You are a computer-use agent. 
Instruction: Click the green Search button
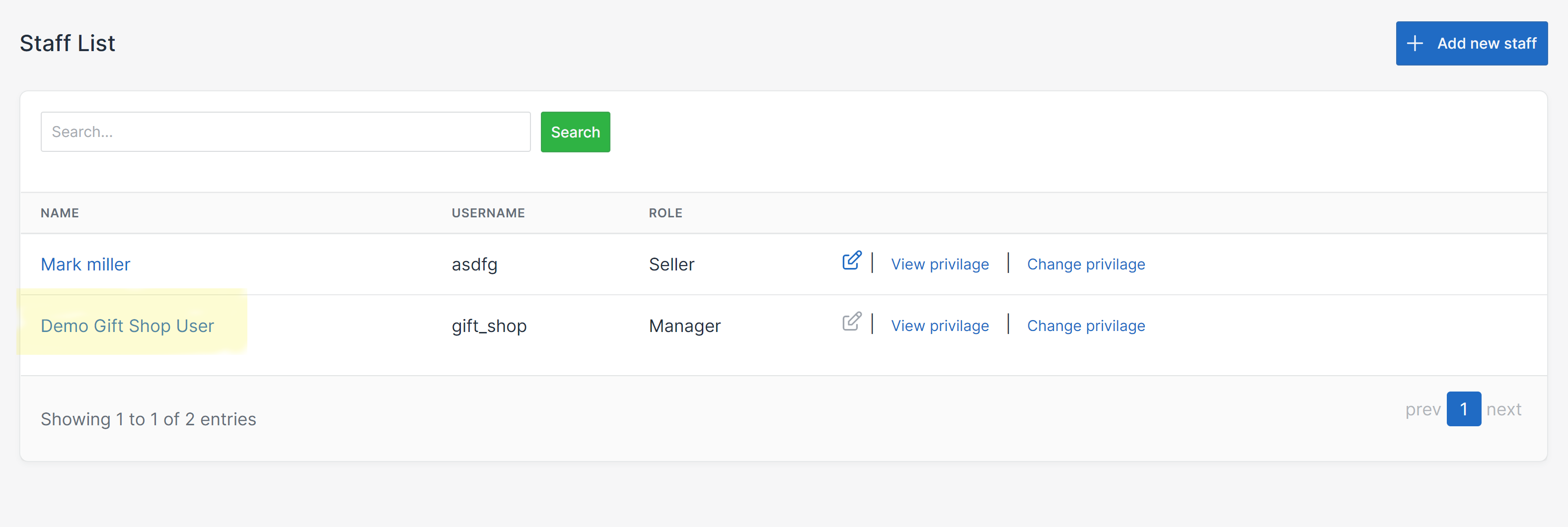pos(575,132)
